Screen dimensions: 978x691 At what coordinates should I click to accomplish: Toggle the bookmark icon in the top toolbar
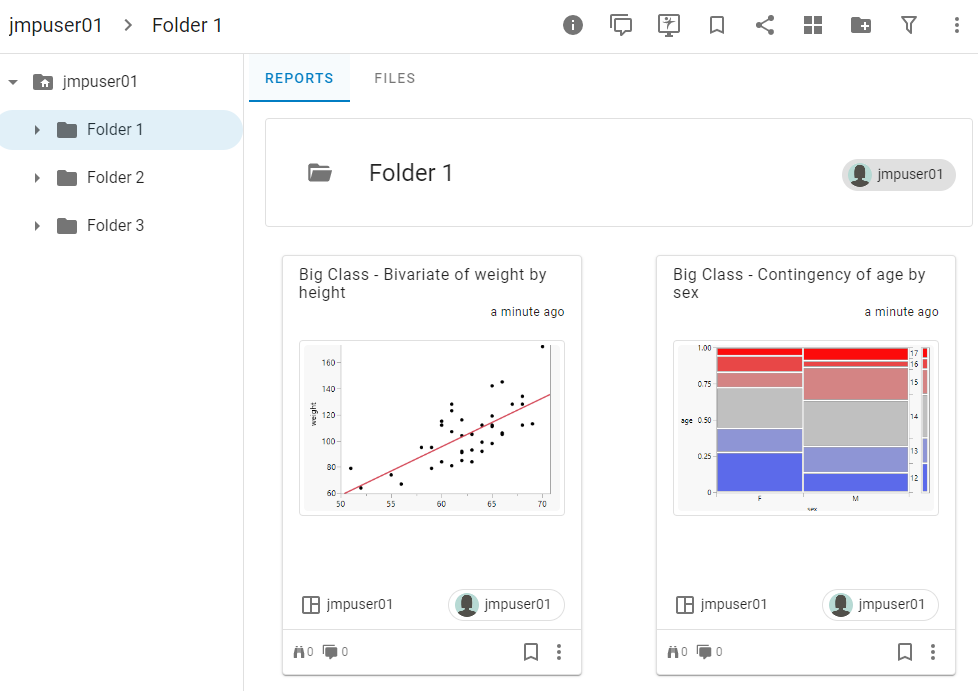(717, 25)
